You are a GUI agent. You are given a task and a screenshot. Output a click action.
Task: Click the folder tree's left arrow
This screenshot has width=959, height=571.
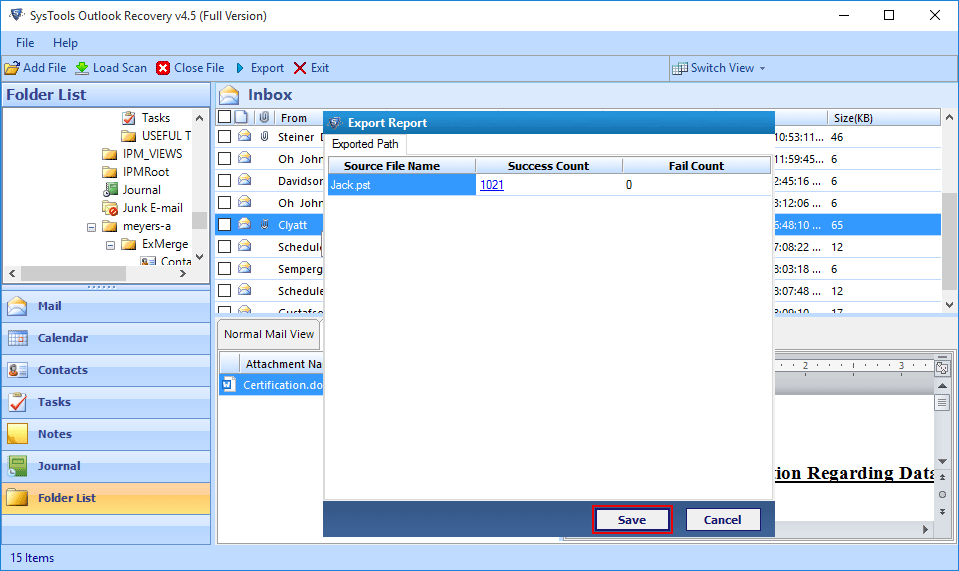click(12, 273)
